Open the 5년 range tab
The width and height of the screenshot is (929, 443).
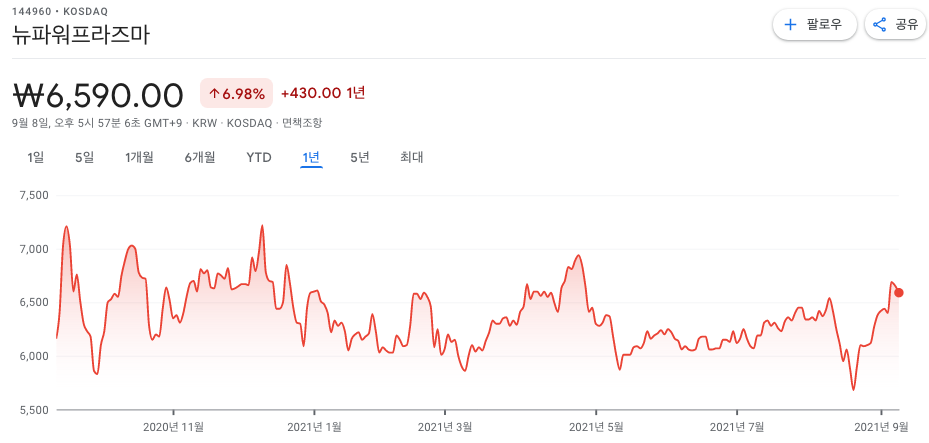(360, 158)
